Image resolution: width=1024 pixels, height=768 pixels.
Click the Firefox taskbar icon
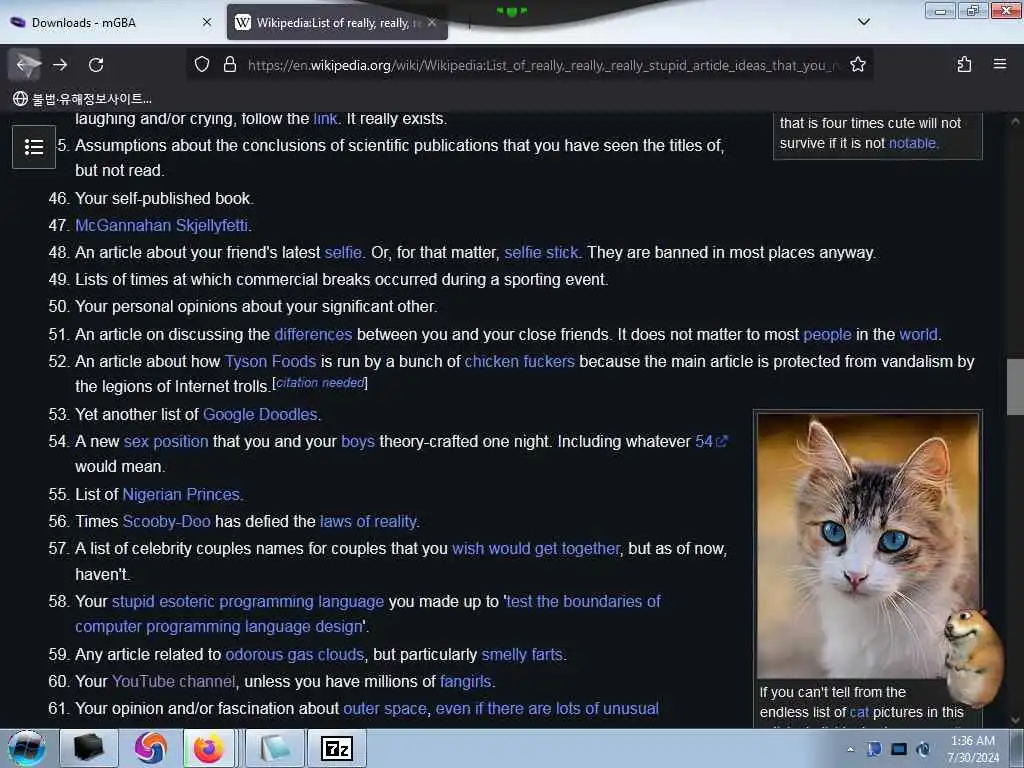pos(208,748)
